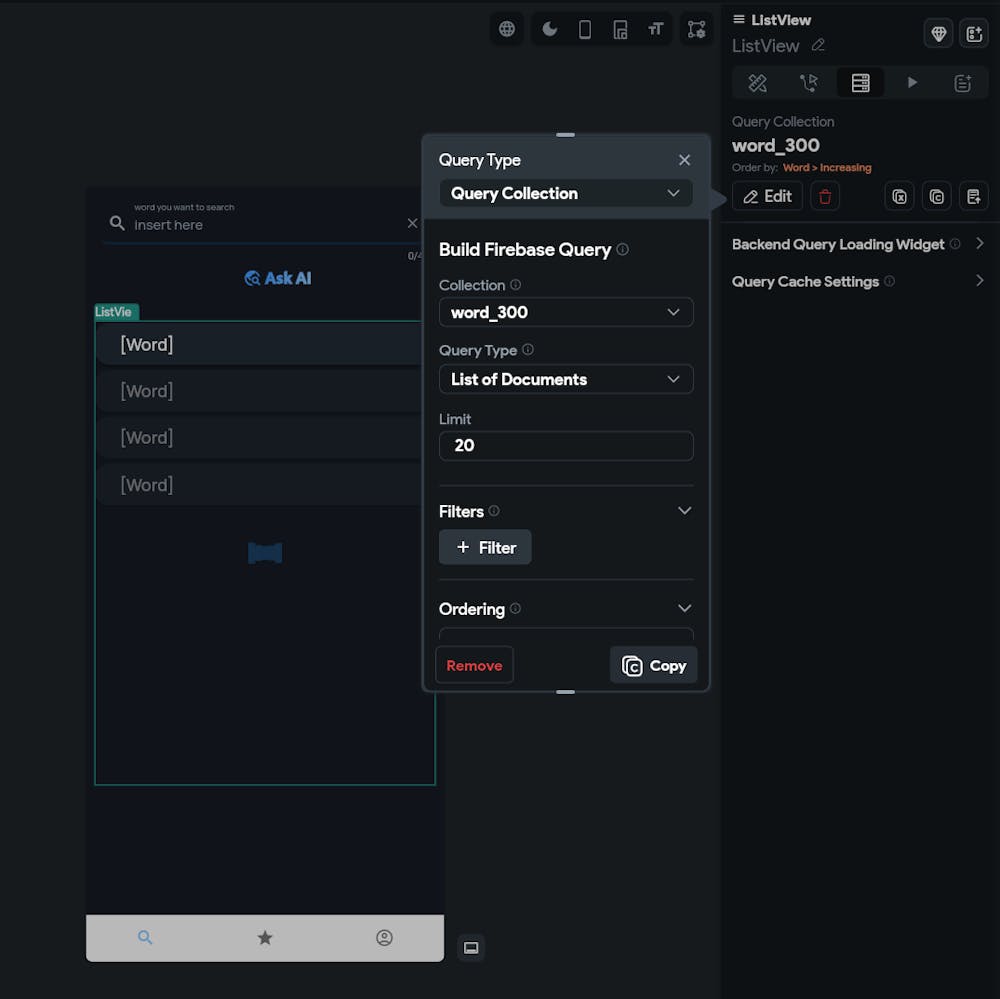
Task: Open the language globe icon in toolbar
Action: point(507,29)
